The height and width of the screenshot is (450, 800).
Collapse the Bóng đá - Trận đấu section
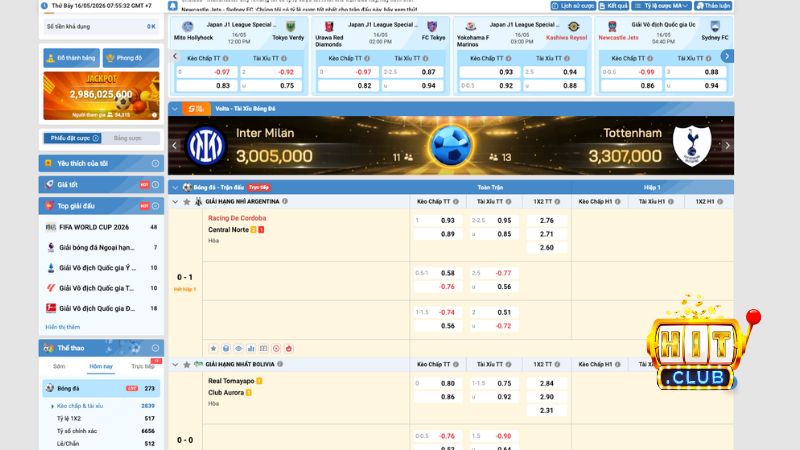(175, 187)
